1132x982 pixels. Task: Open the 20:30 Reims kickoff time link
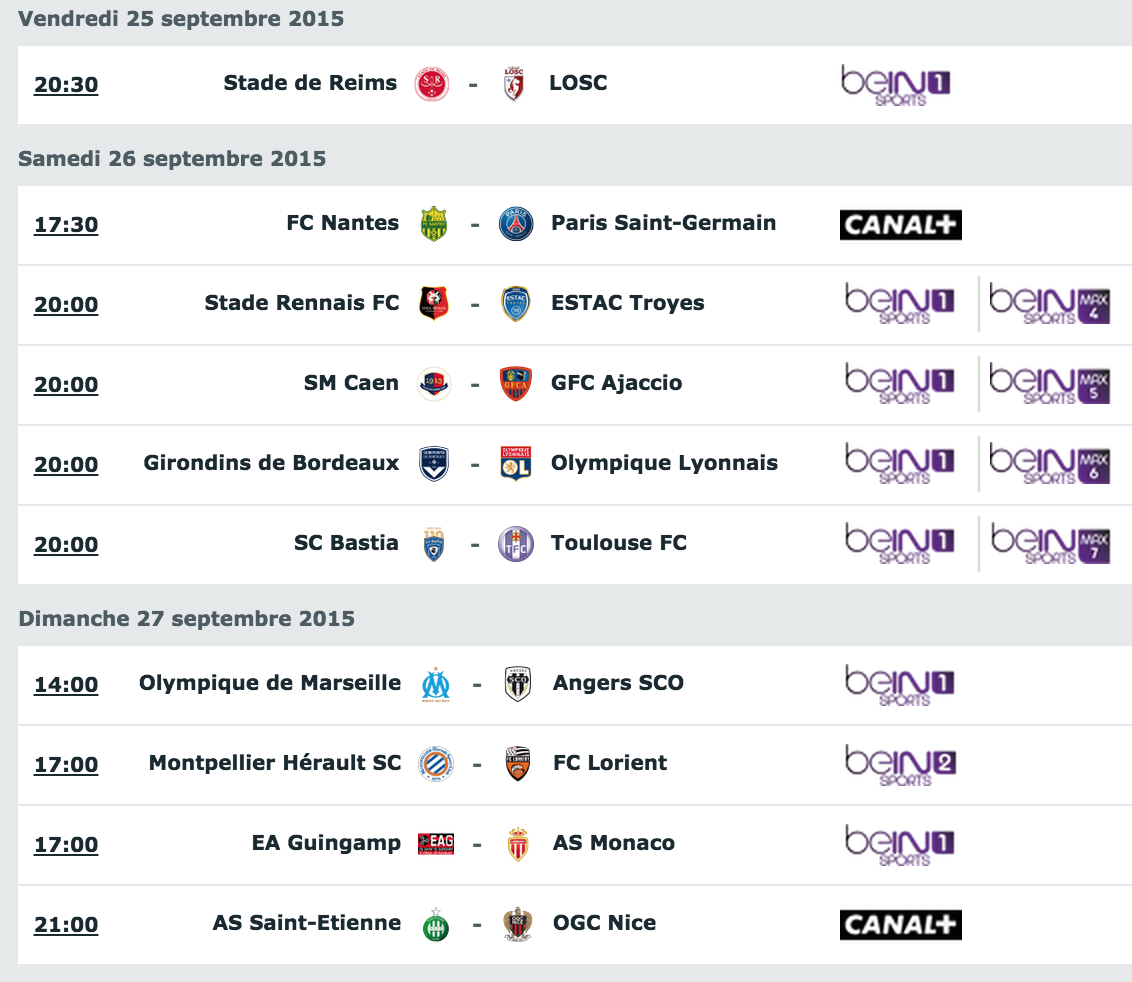point(66,84)
